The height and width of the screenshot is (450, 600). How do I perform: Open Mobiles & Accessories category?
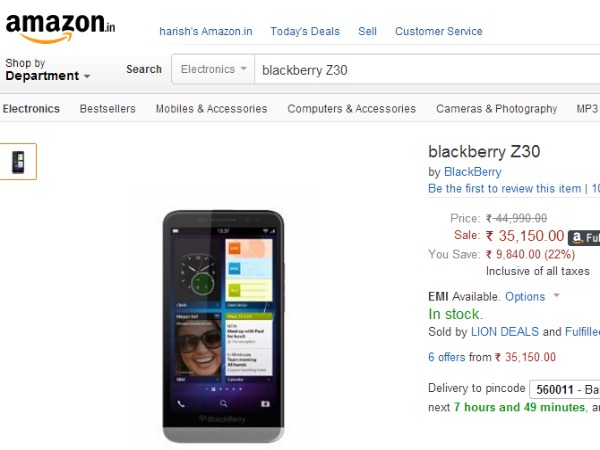point(211,109)
